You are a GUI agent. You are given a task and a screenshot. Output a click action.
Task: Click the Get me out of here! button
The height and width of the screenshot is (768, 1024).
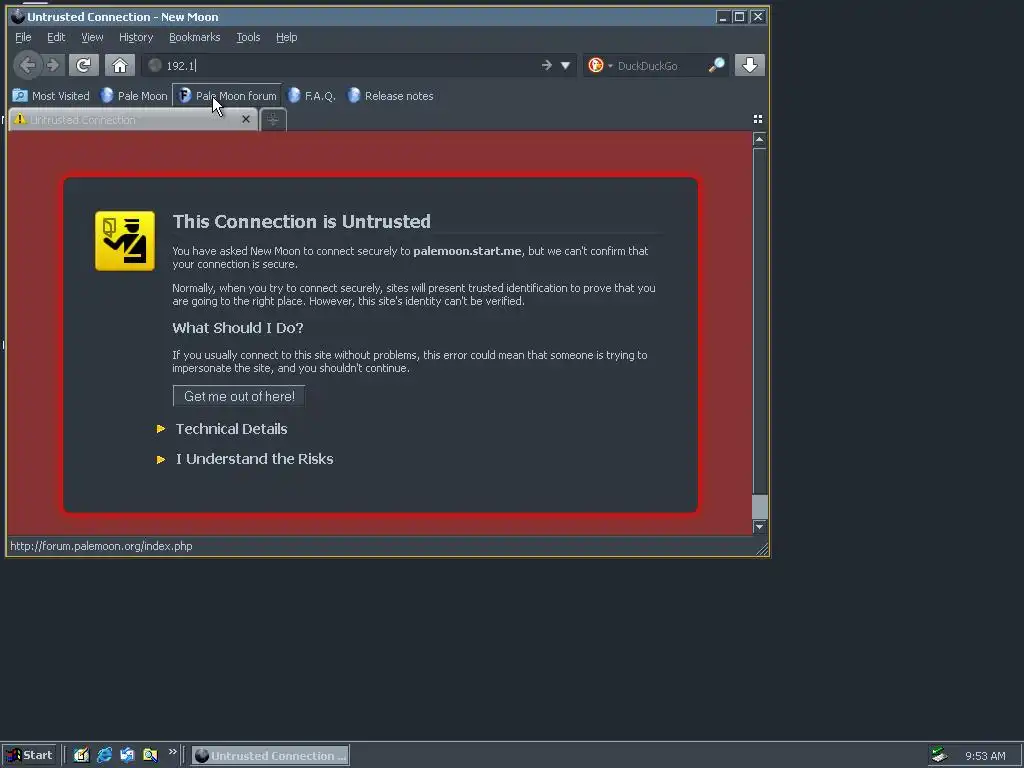(x=239, y=396)
